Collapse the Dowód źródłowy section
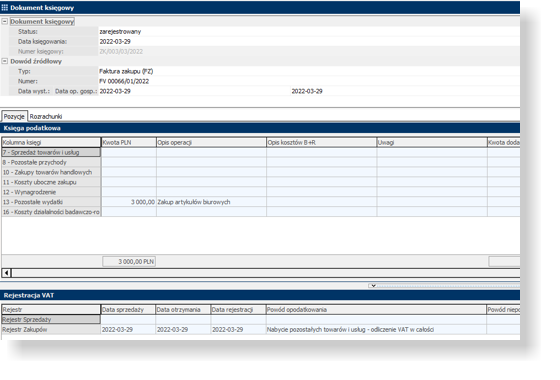Viewport: 560px width, 380px height. coord(5,61)
